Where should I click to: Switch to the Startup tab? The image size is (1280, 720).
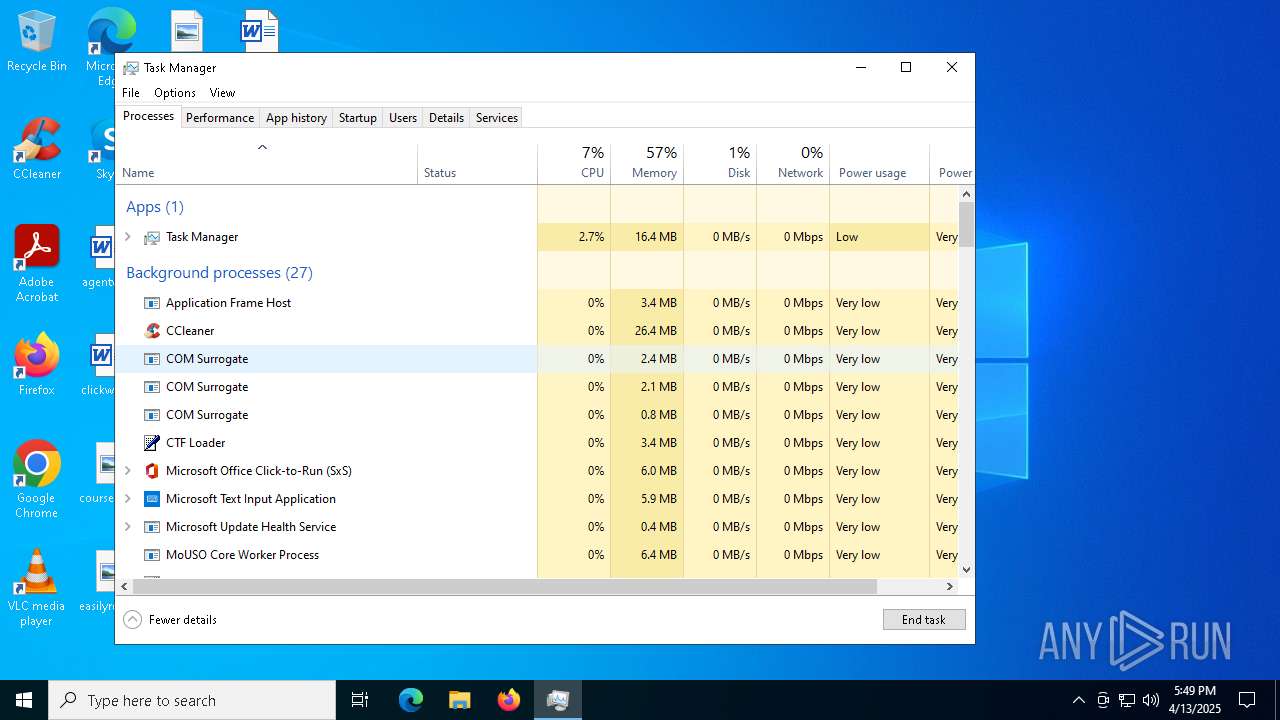click(x=358, y=118)
